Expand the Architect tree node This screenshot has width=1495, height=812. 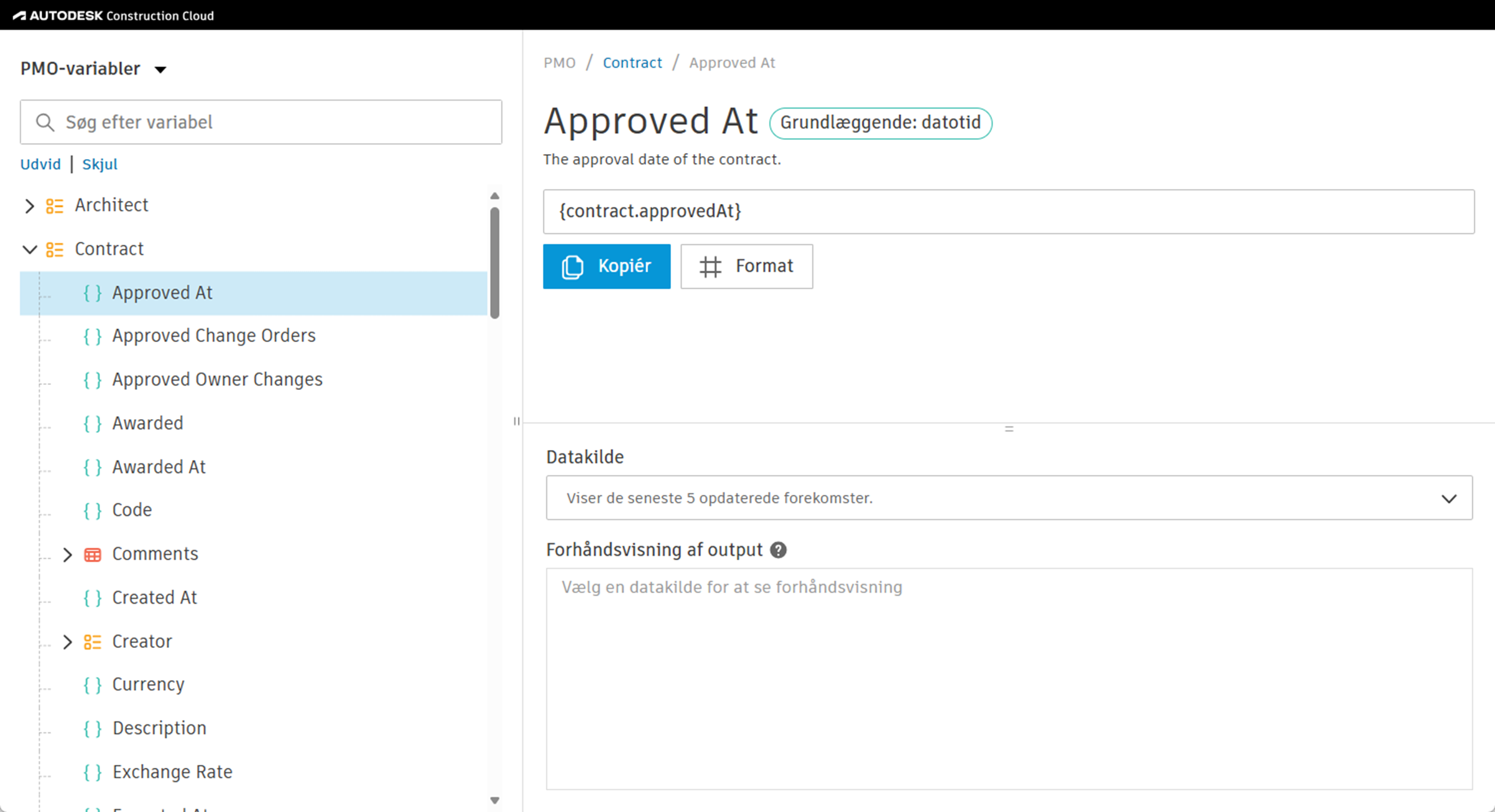pyautogui.click(x=29, y=206)
